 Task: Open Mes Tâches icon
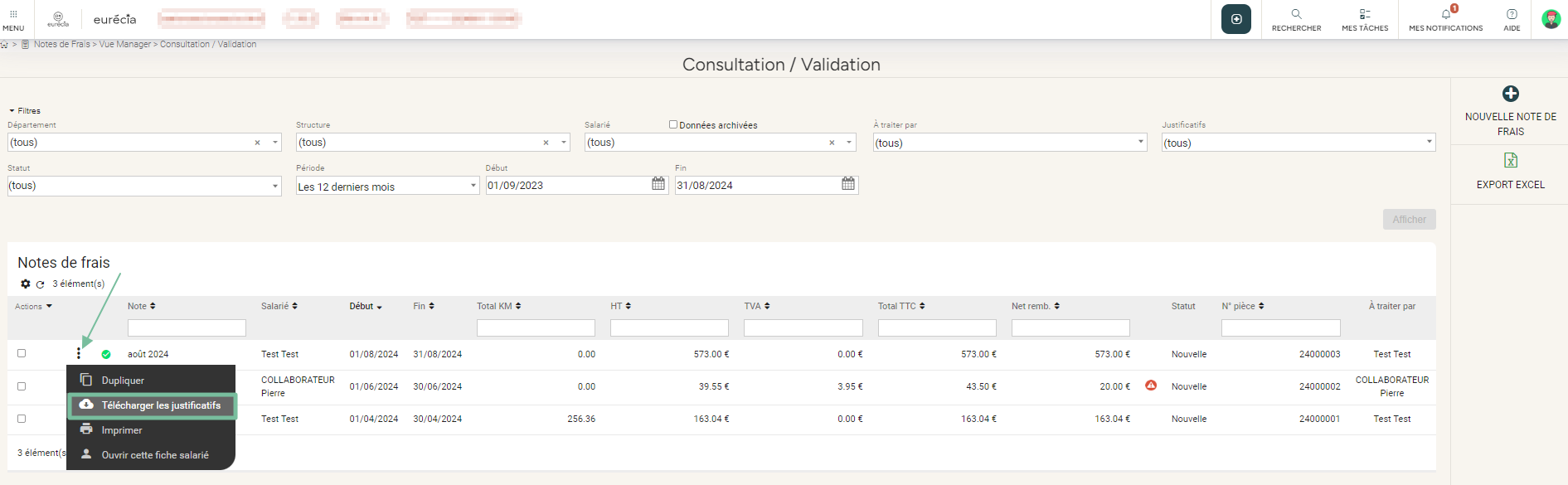(1364, 14)
